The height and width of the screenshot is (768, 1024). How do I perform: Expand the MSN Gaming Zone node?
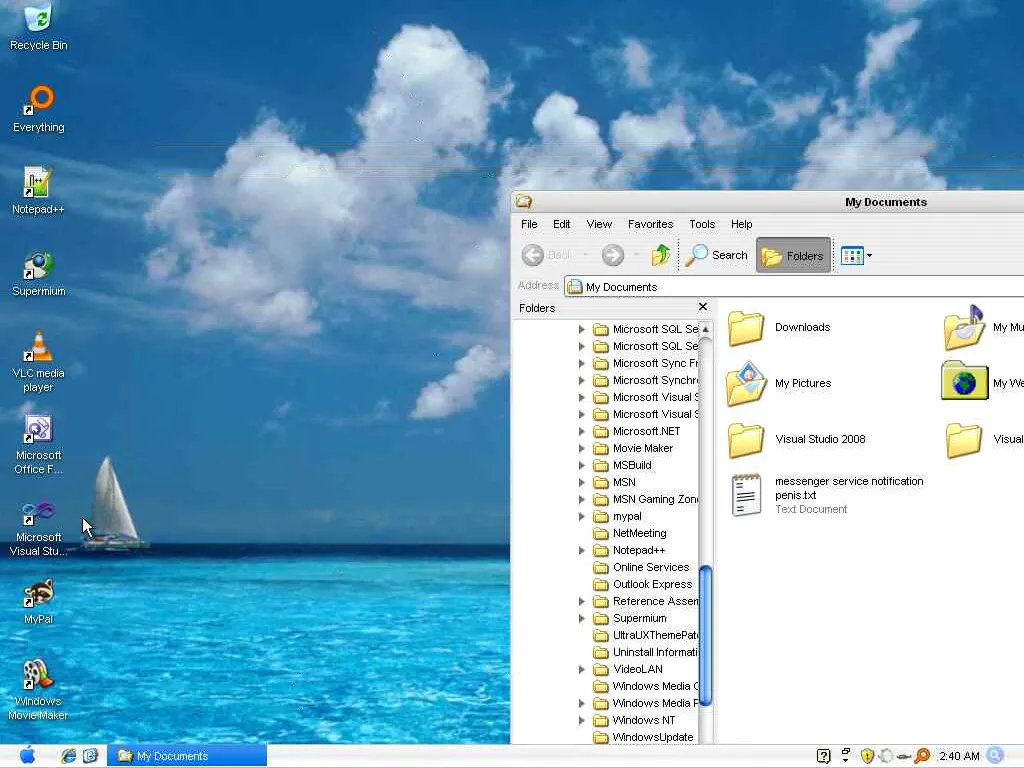[582, 499]
